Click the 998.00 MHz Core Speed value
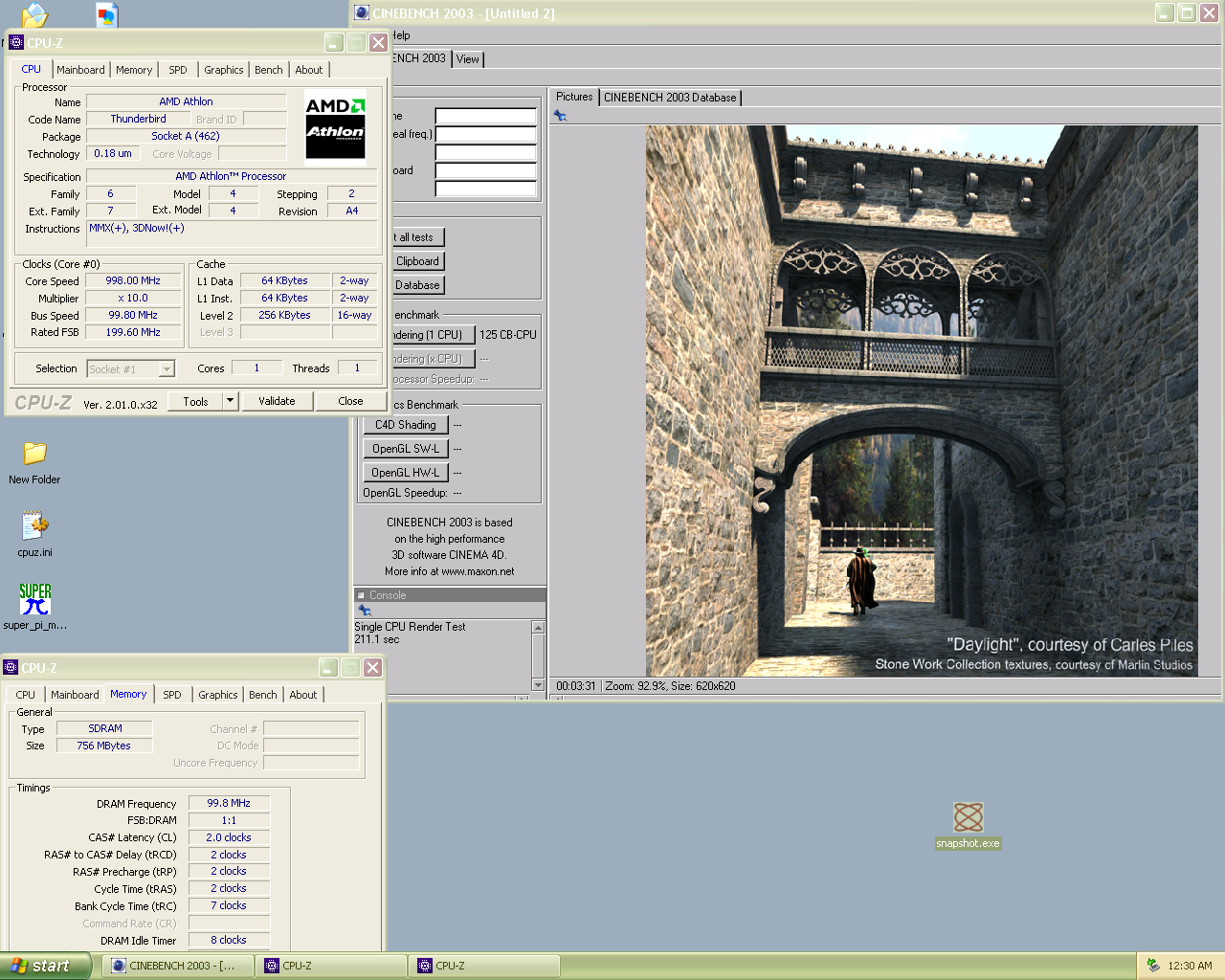 pyautogui.click(x=133, y=280)
